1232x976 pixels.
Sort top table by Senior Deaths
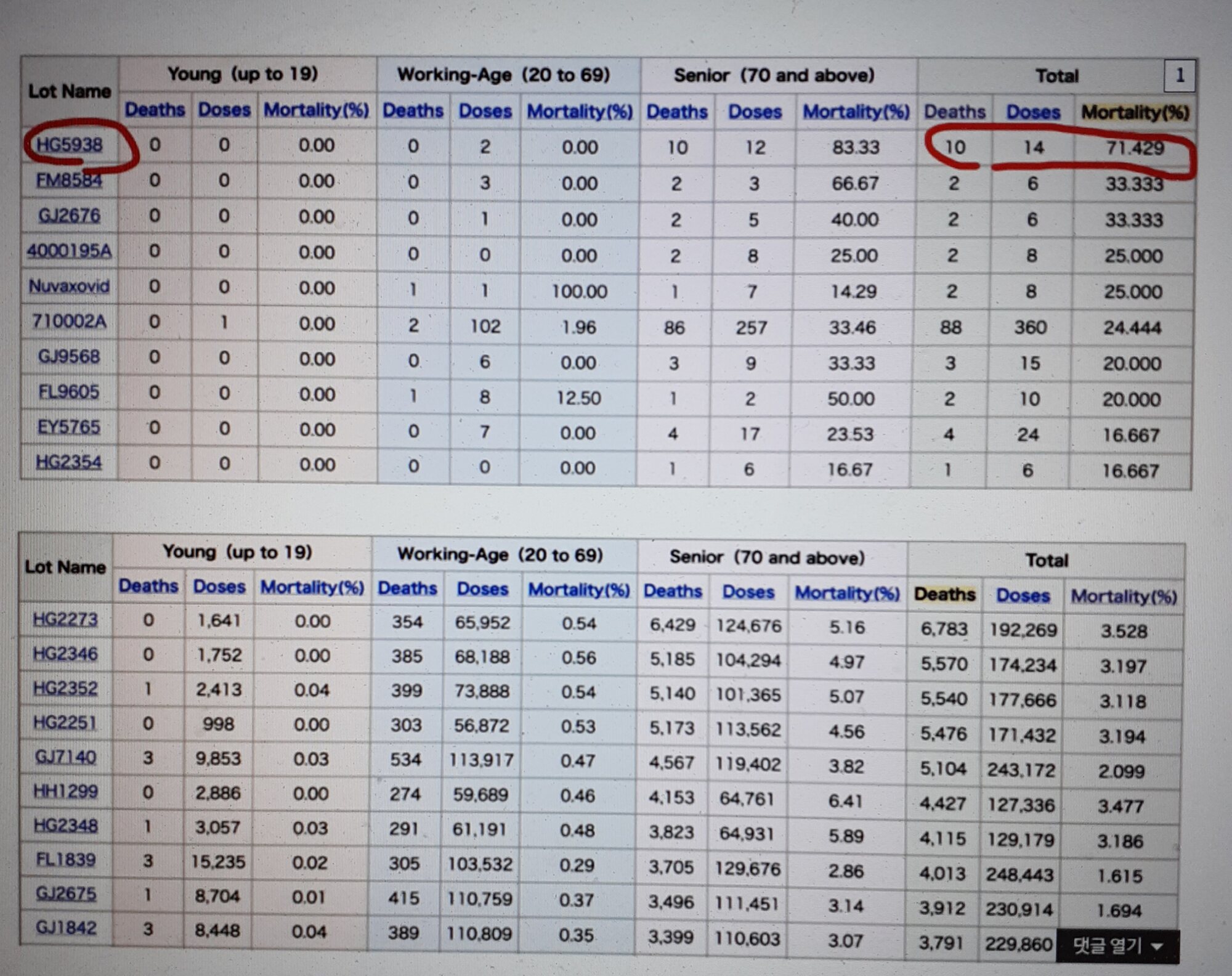click(x=677, y=112)
